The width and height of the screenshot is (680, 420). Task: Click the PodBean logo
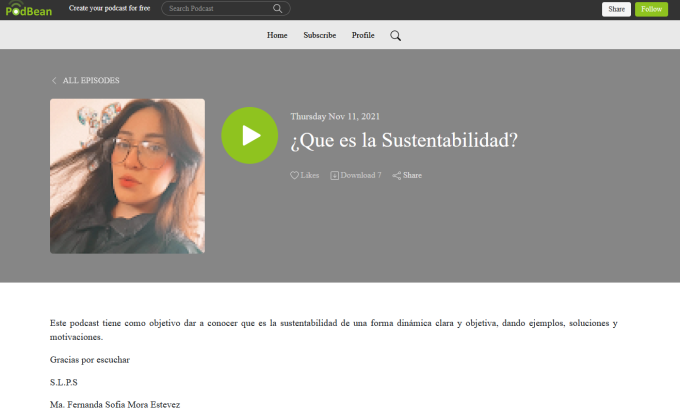tap(29, 9)
